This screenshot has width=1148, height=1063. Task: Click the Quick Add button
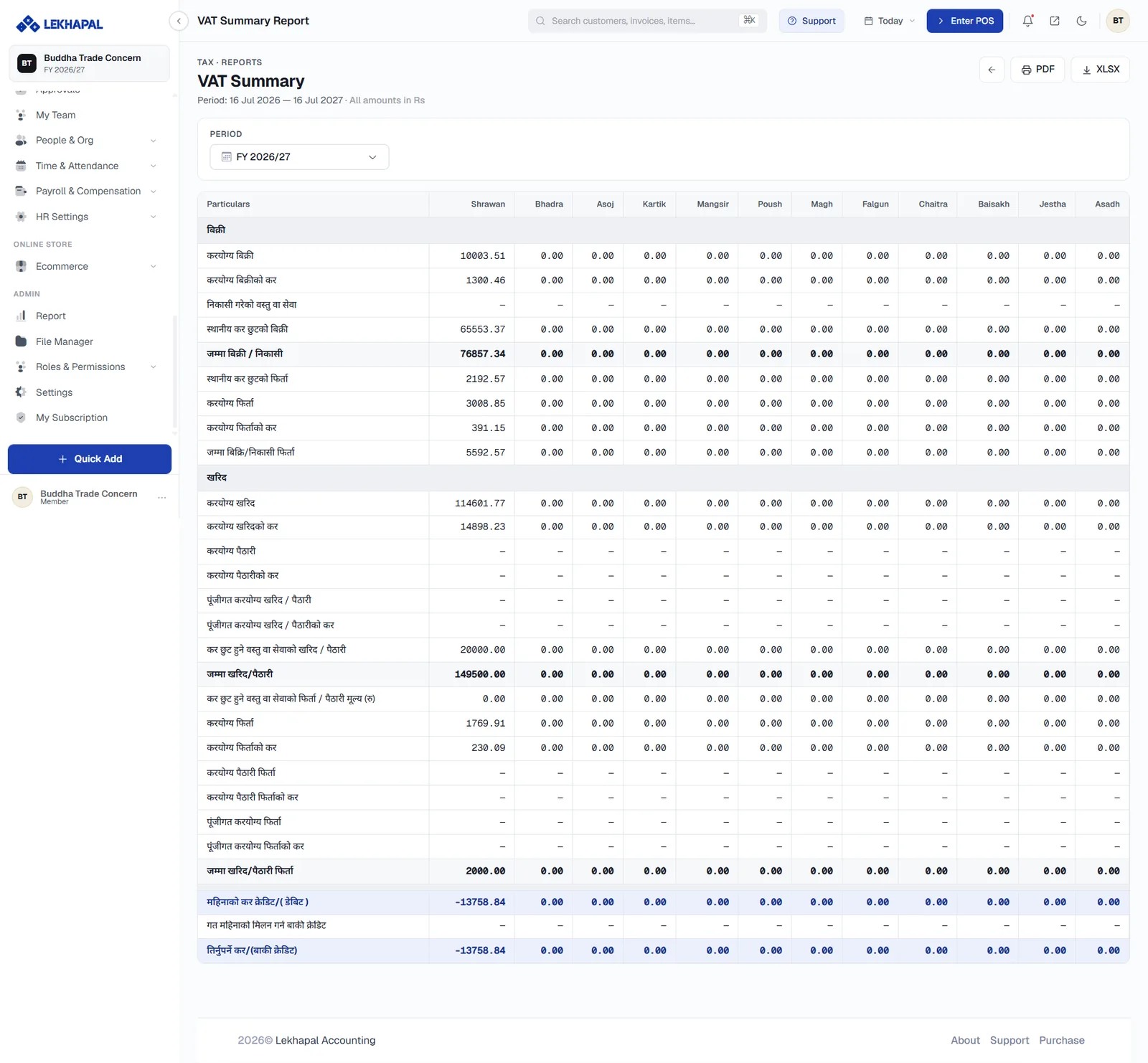(90, 459)
